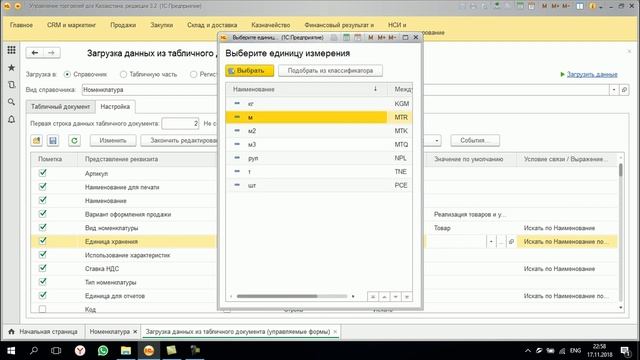Move selected unit down one row
The width and height of the screenshot is (640, 360).
click(x=396, y=297)
